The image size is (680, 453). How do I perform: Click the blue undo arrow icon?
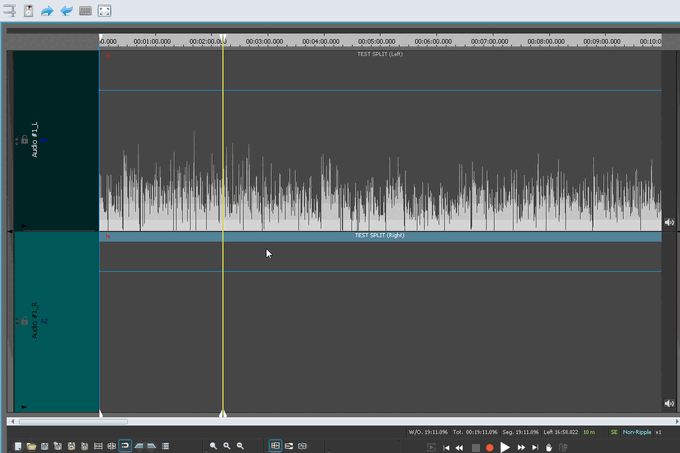tap(66, 11)
